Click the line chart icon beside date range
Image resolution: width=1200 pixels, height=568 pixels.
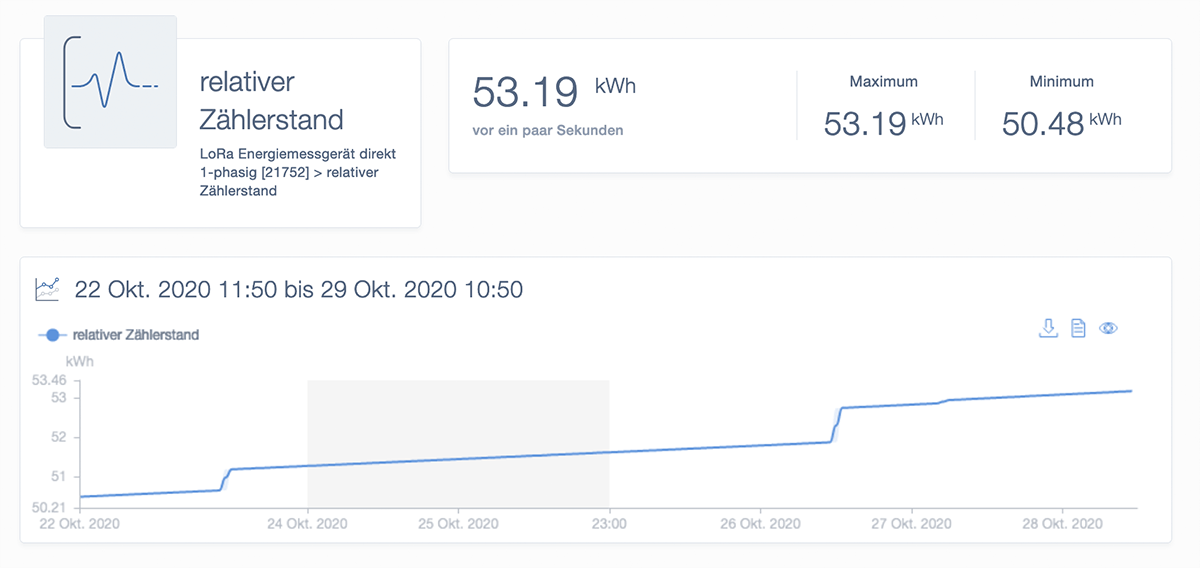click(47, 290)
